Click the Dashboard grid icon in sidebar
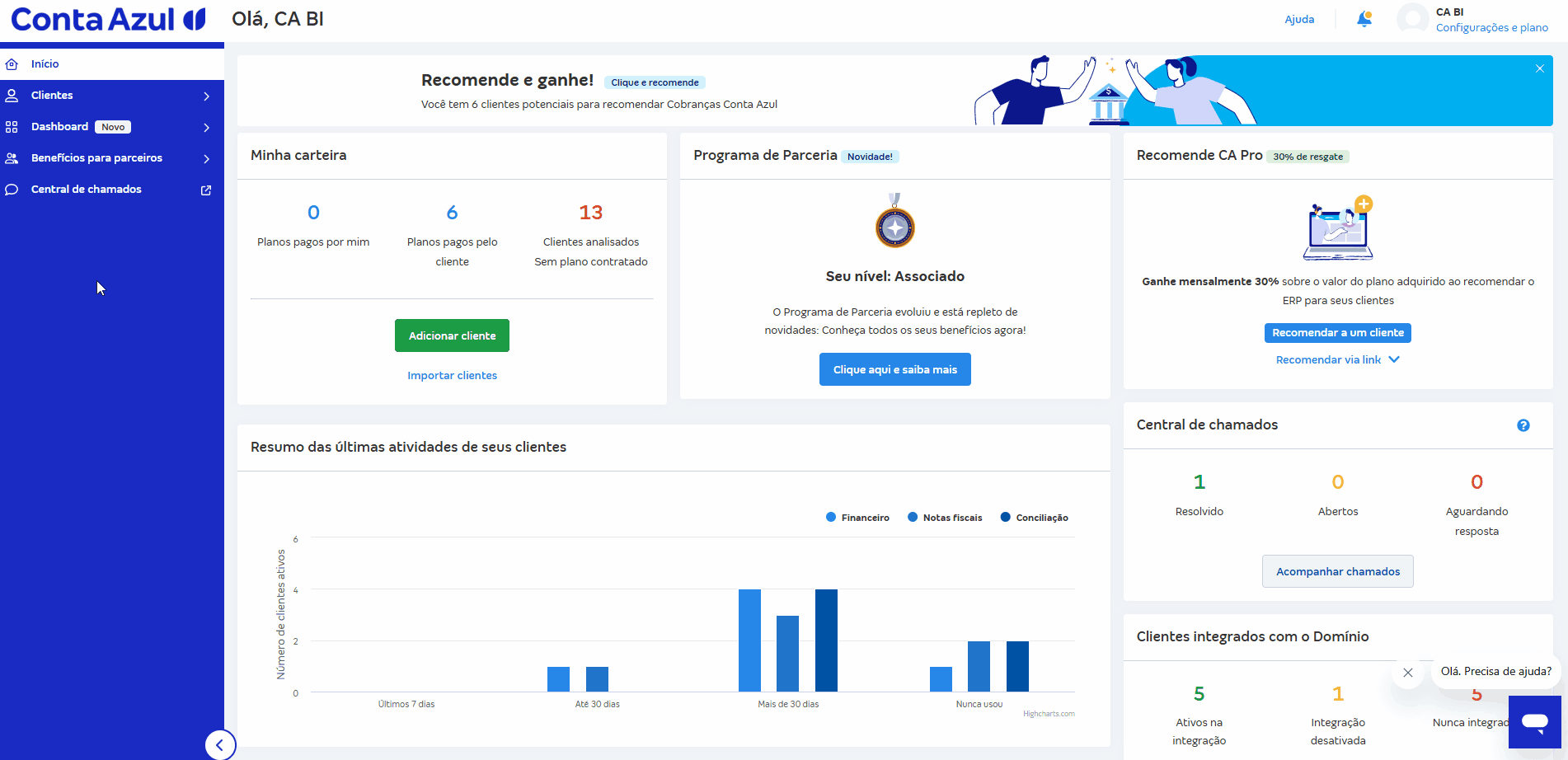 [x=12, y=126]
